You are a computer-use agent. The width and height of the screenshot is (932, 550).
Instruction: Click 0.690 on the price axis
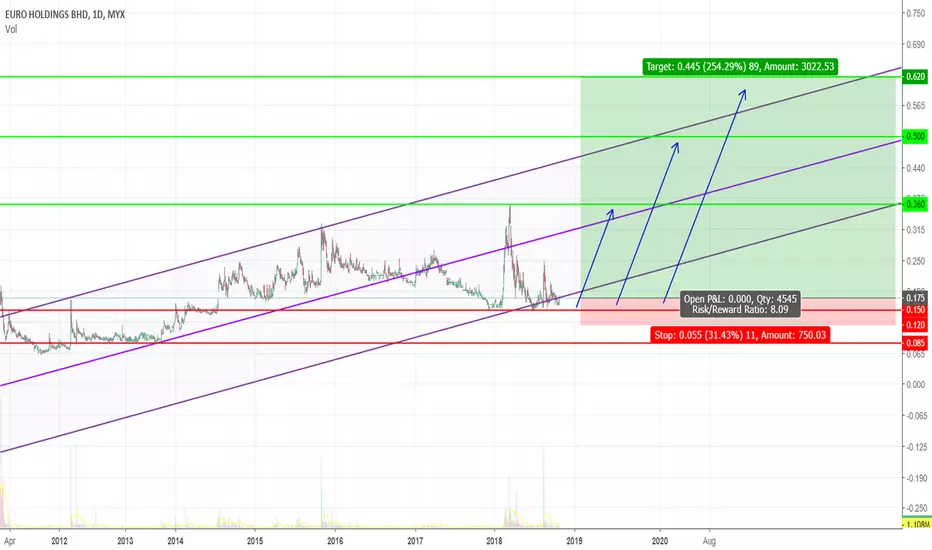pos(915,44)
